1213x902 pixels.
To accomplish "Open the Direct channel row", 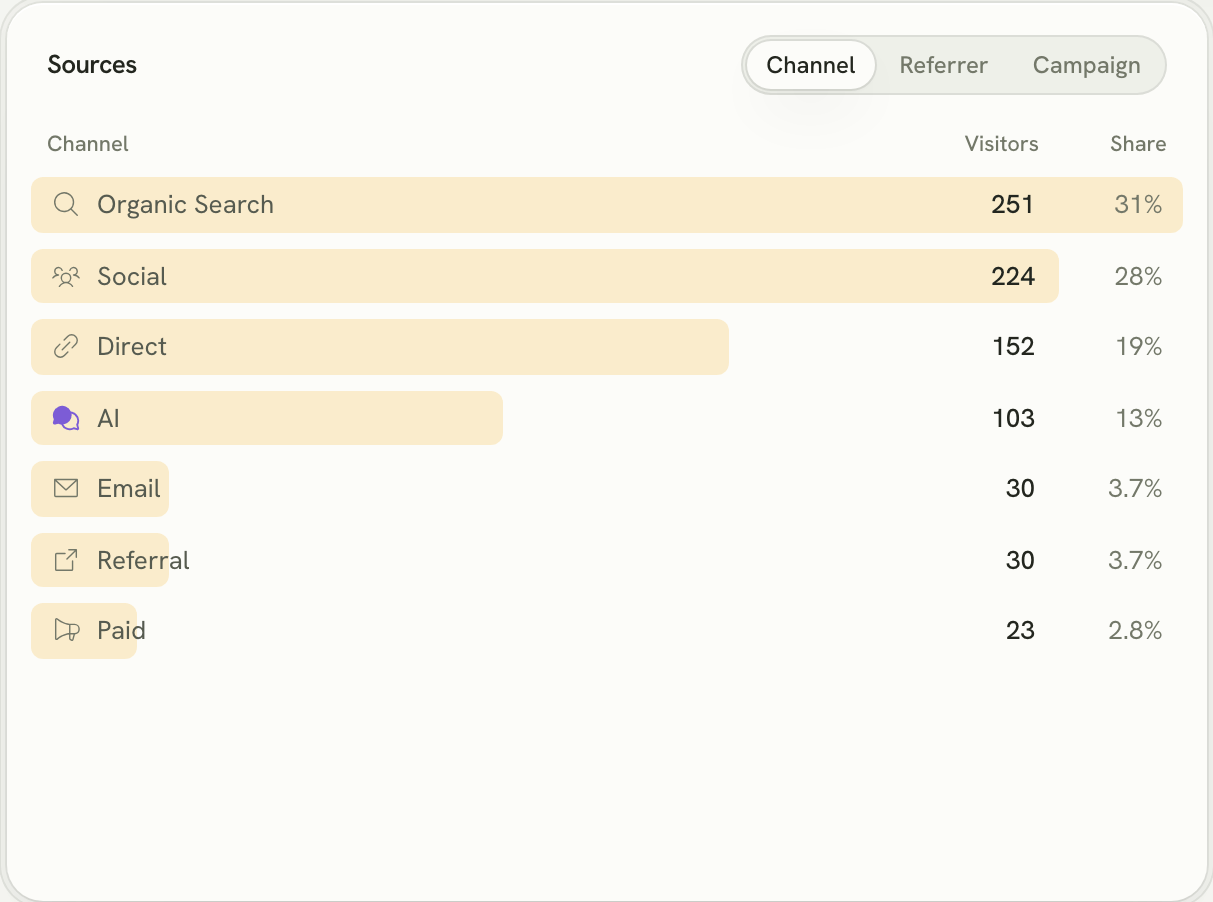I will [x=607, y=347].
